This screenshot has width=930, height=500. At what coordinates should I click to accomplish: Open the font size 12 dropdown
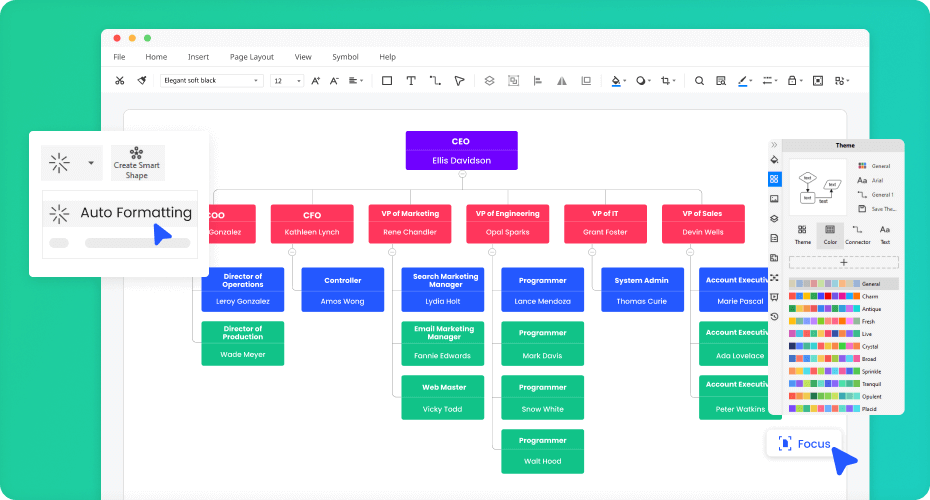[x=287, y=81]
